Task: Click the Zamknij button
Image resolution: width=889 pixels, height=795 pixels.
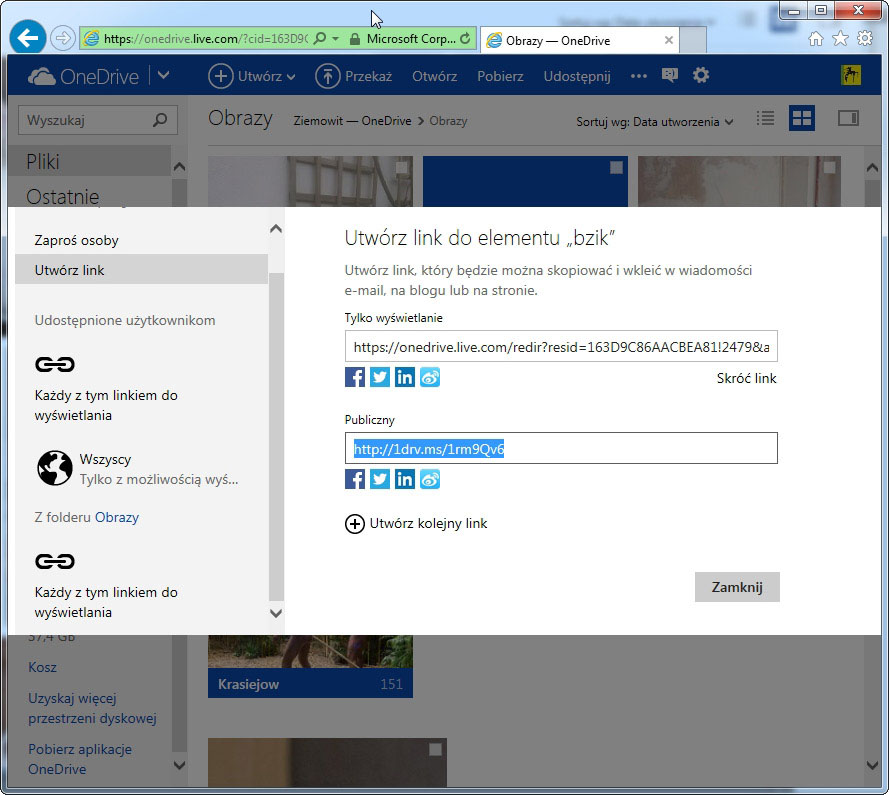Action: (737, 587)
